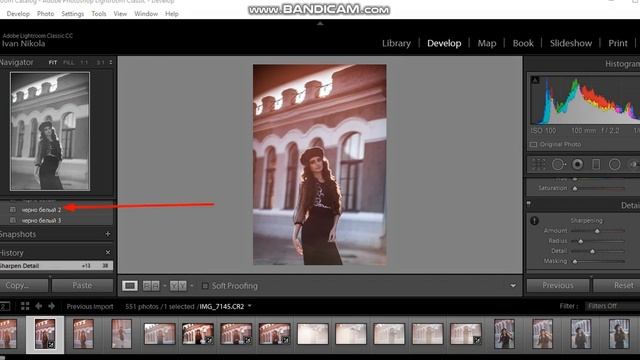Screen dimensions: 640x360
Task: Open the top-bottom Before/After options dropdown
Action: pyautogui.click(x=192, y=286)
